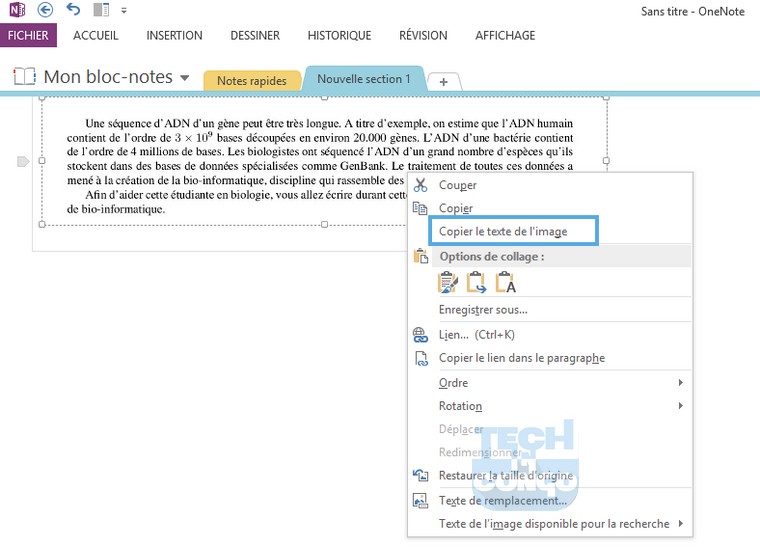Click the notebook icon beside Mon bloc-notes
760x547 pixels.
[x=24, y=77]
